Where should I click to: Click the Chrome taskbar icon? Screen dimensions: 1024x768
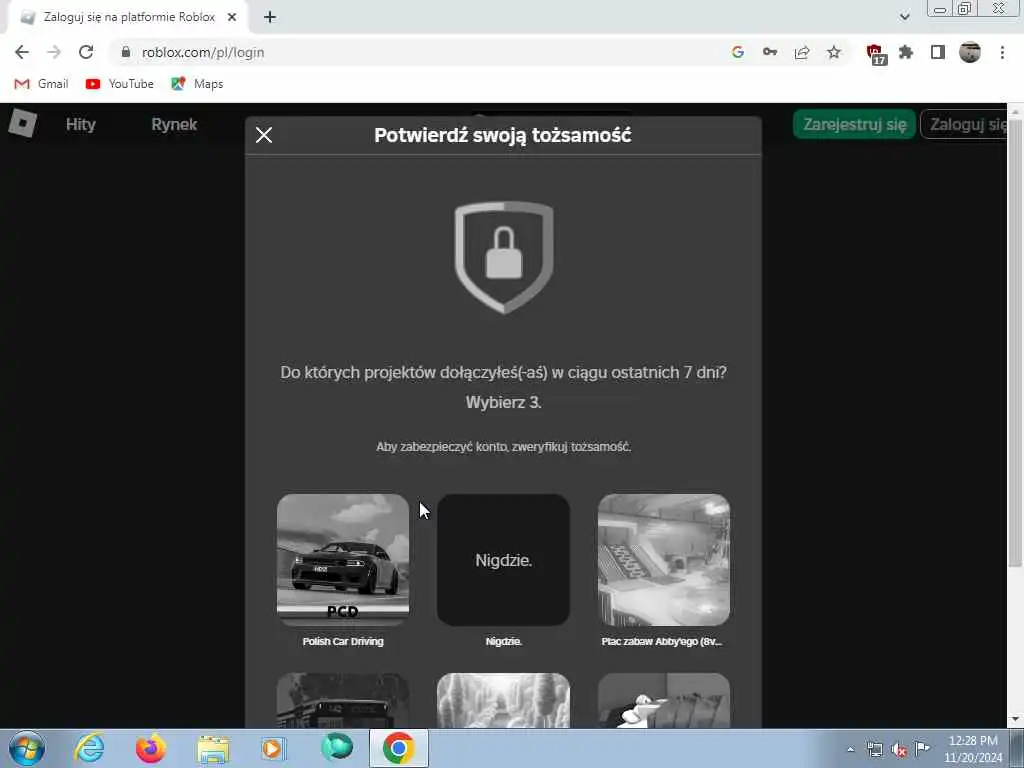pyautogui.click(x=399, y=748)
